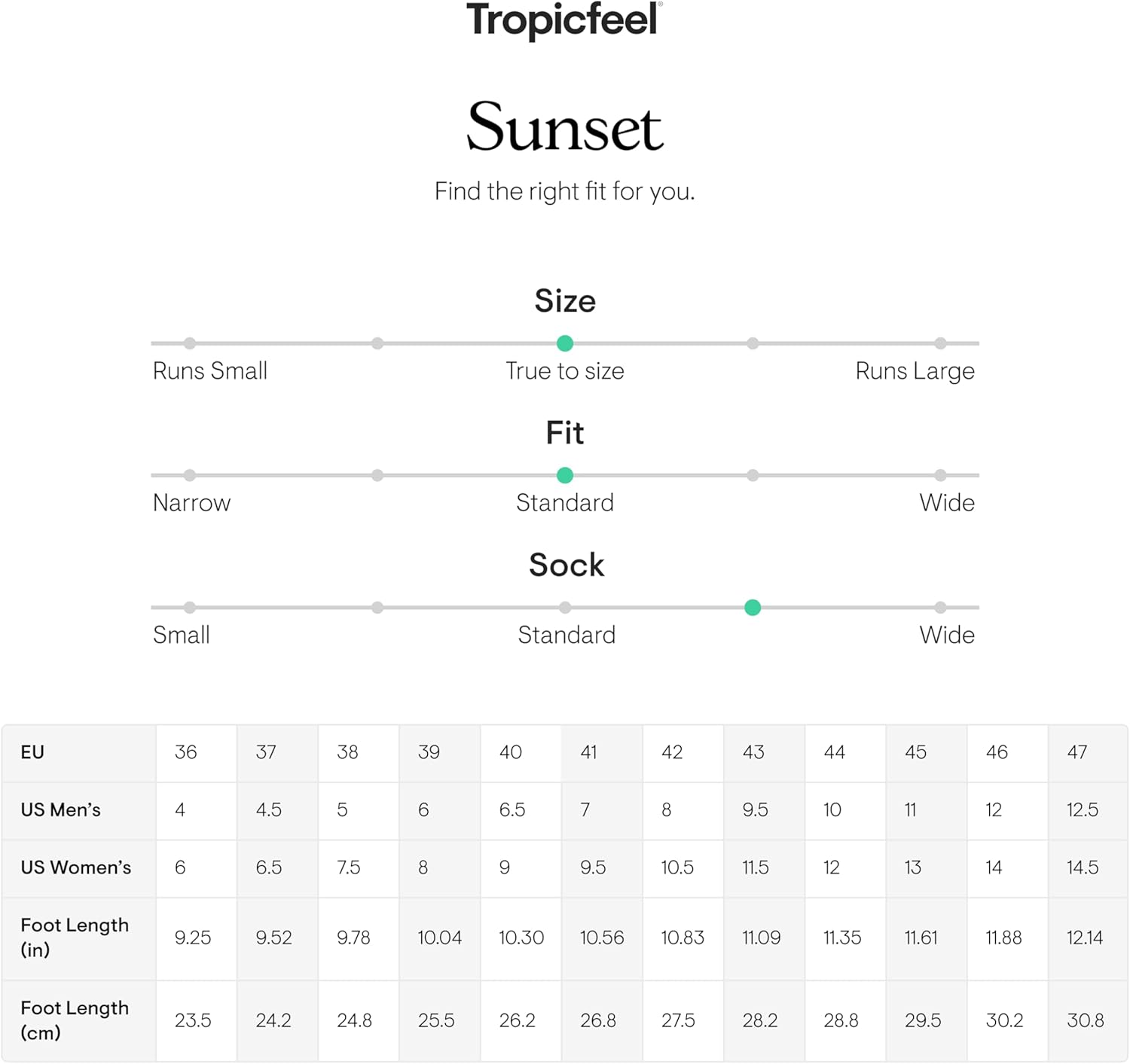Screen dimensions: 1130x1064
Task: Select EU size 42 cell
Action: 683,752
